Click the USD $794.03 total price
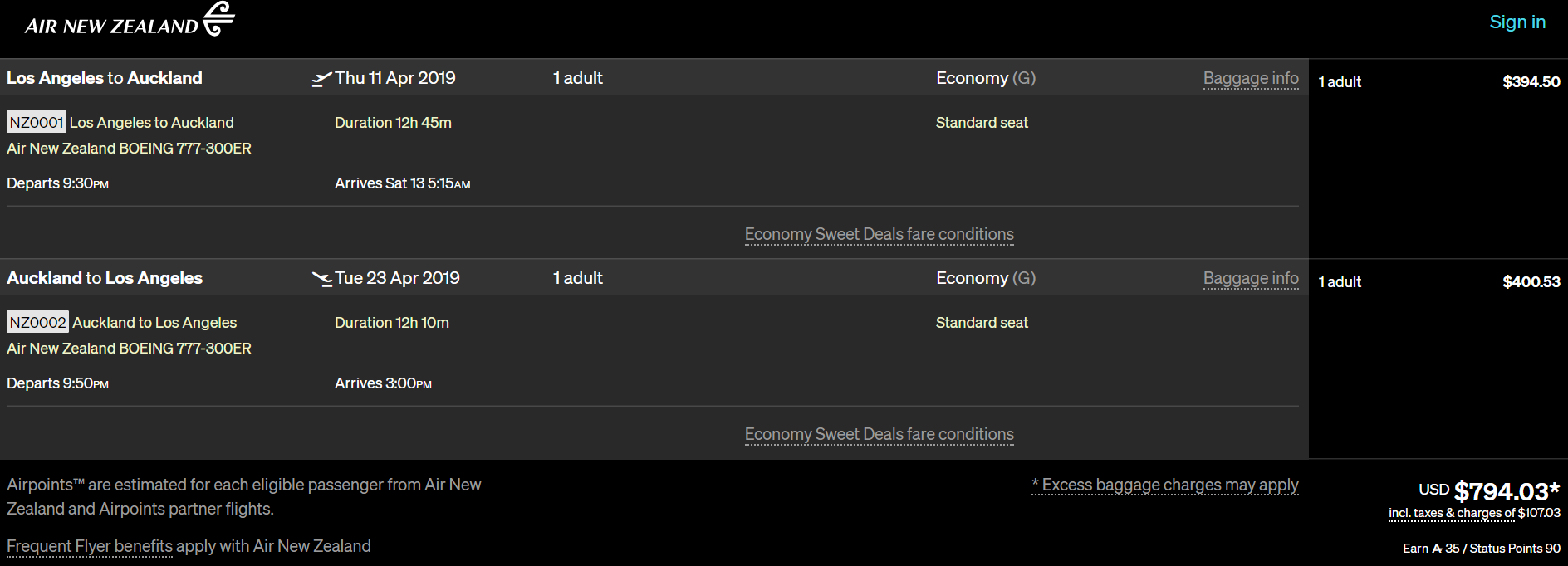Image resolution: width=1568 pixels, height=566 pixels. 1505,491
